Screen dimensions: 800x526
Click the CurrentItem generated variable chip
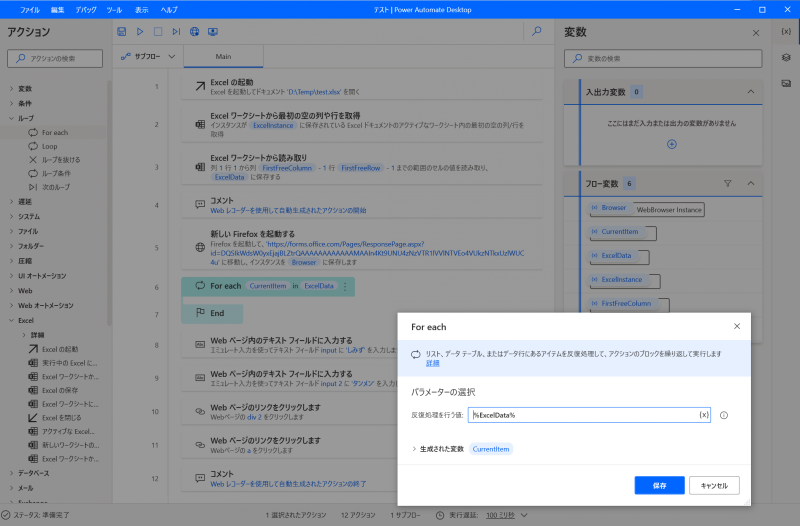pos(491,449)
